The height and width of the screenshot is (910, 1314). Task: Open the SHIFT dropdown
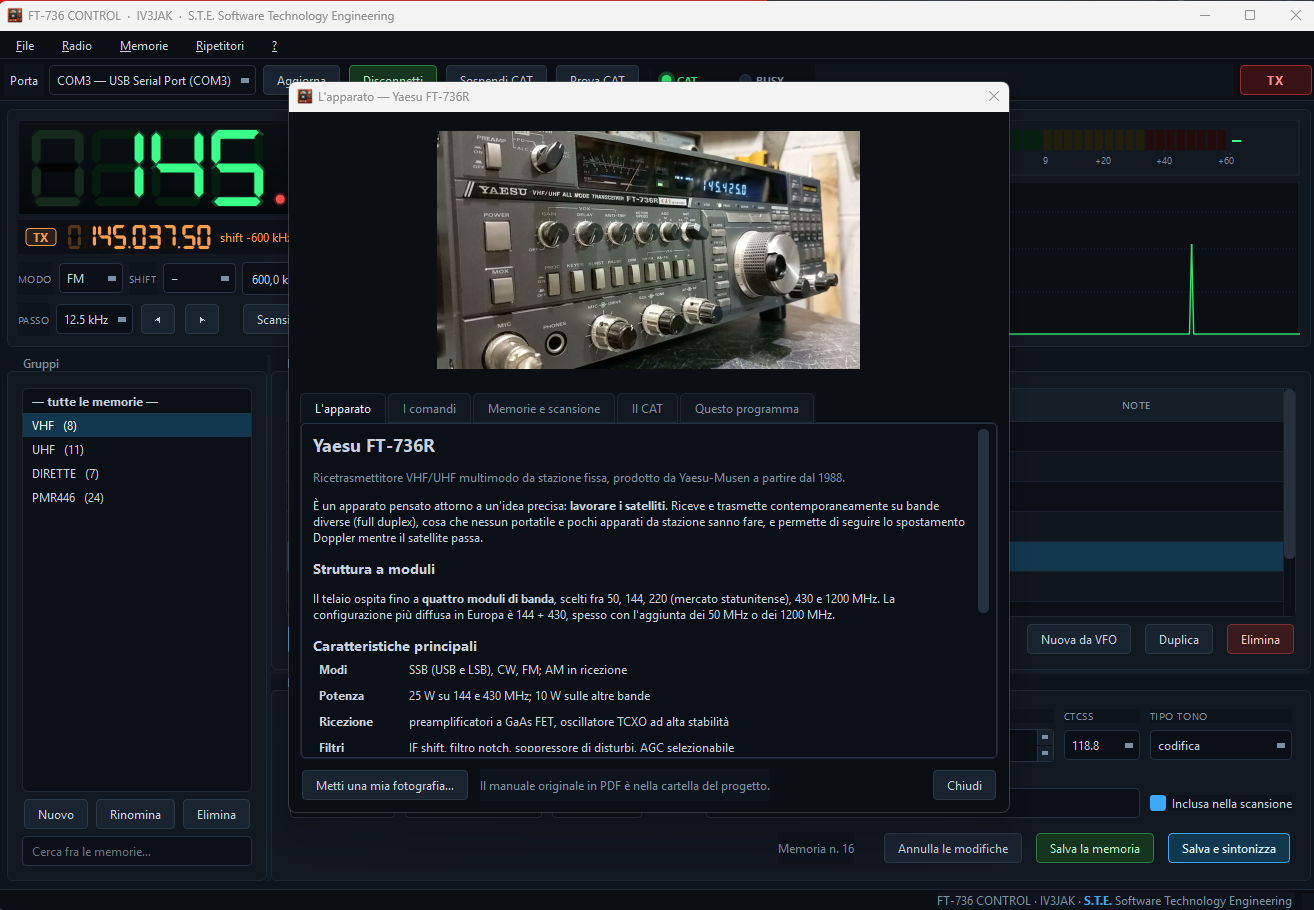pos(199,279)
